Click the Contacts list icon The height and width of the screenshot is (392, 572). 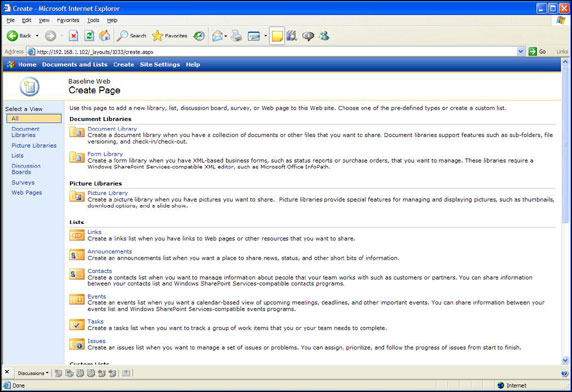[x=77, y=274]
